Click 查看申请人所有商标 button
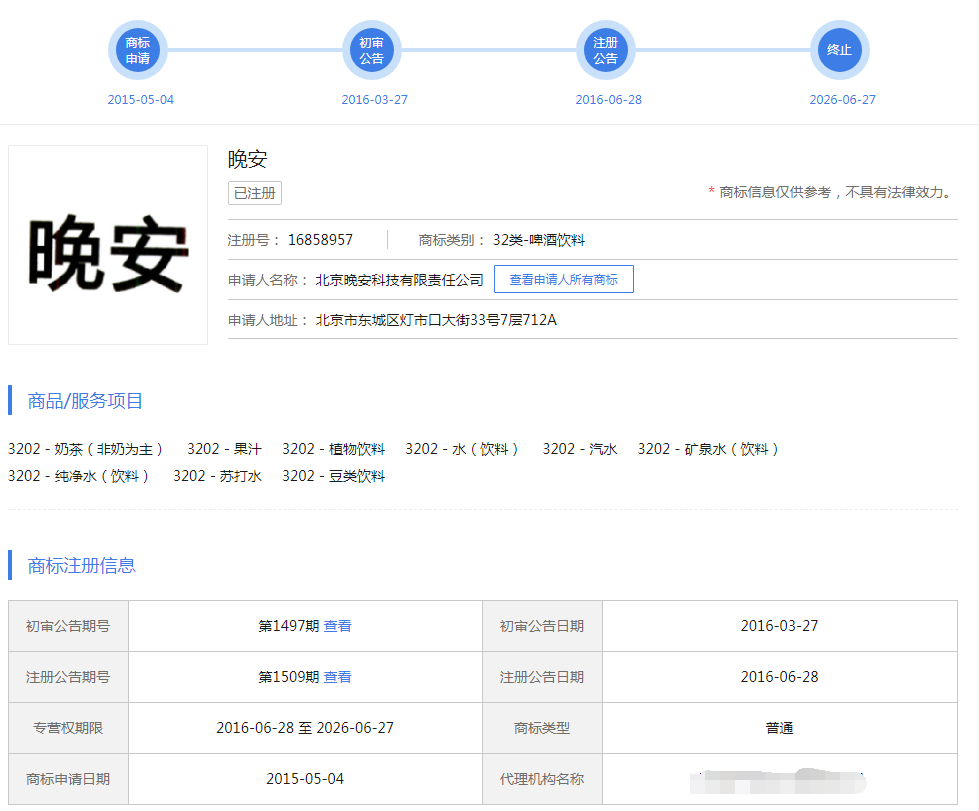Image resolution: width=979 pixels, height=811 pixels. pos(563,280)
